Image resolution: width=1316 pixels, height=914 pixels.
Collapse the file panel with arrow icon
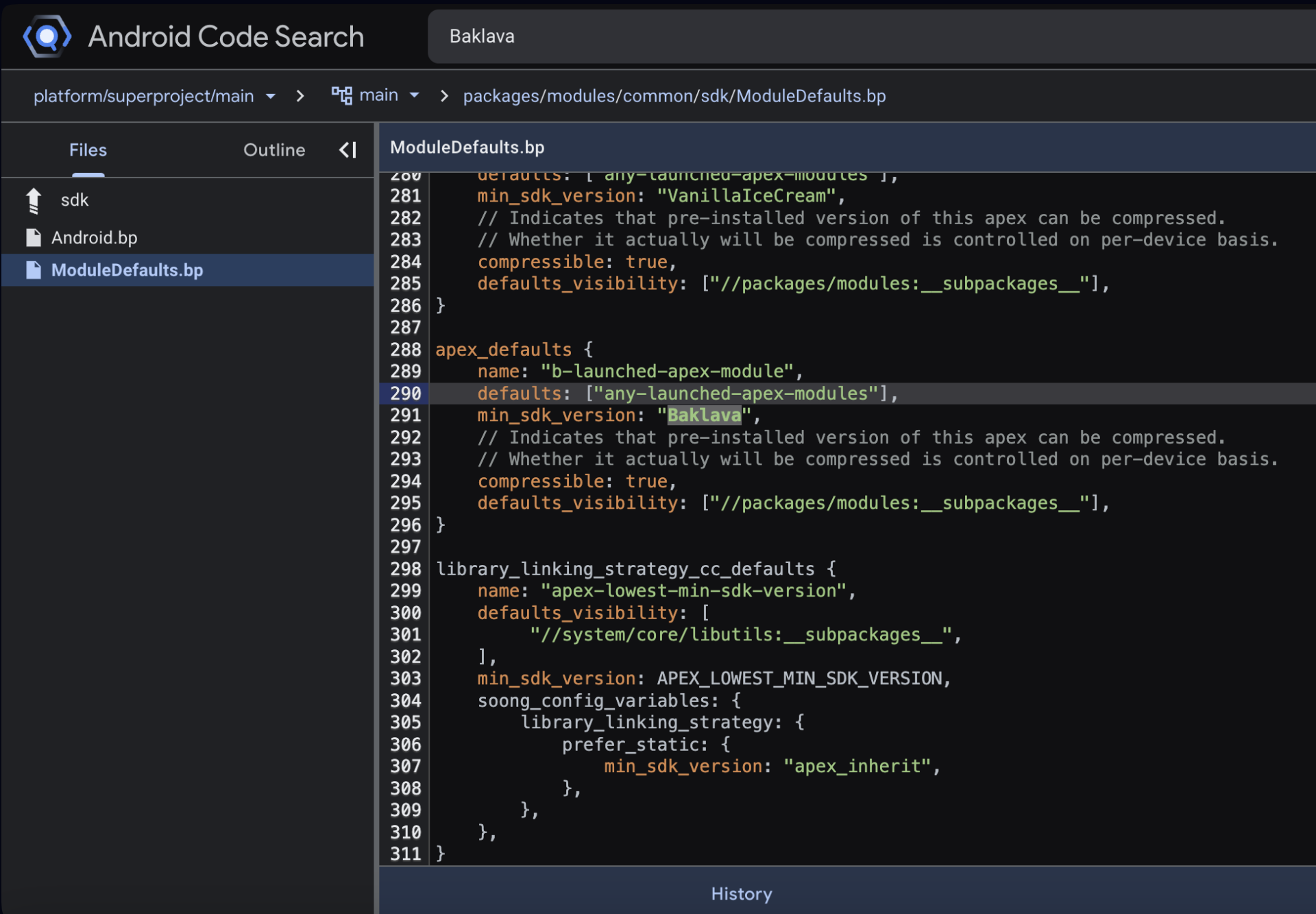click(348, 149)
